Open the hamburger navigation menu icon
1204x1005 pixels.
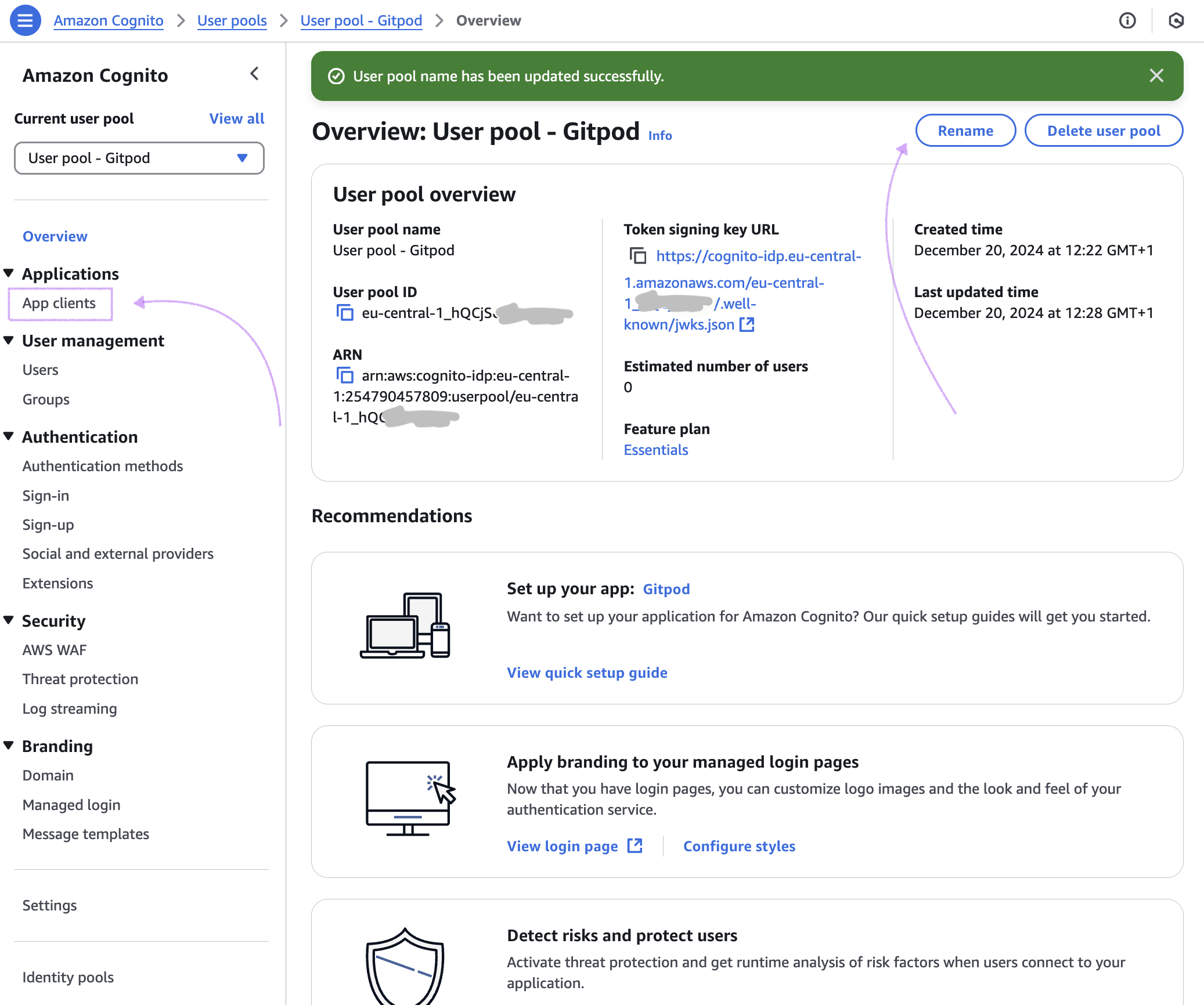(25, 20)
